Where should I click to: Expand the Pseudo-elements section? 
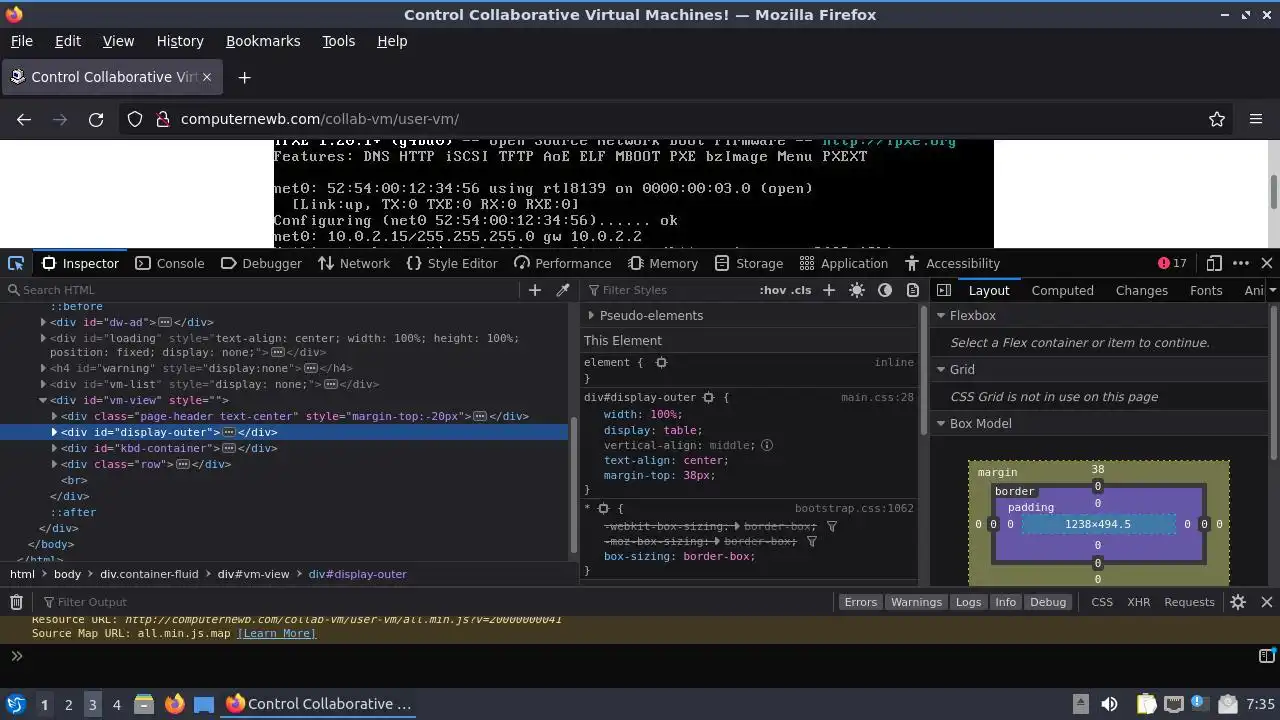[591, 315]
